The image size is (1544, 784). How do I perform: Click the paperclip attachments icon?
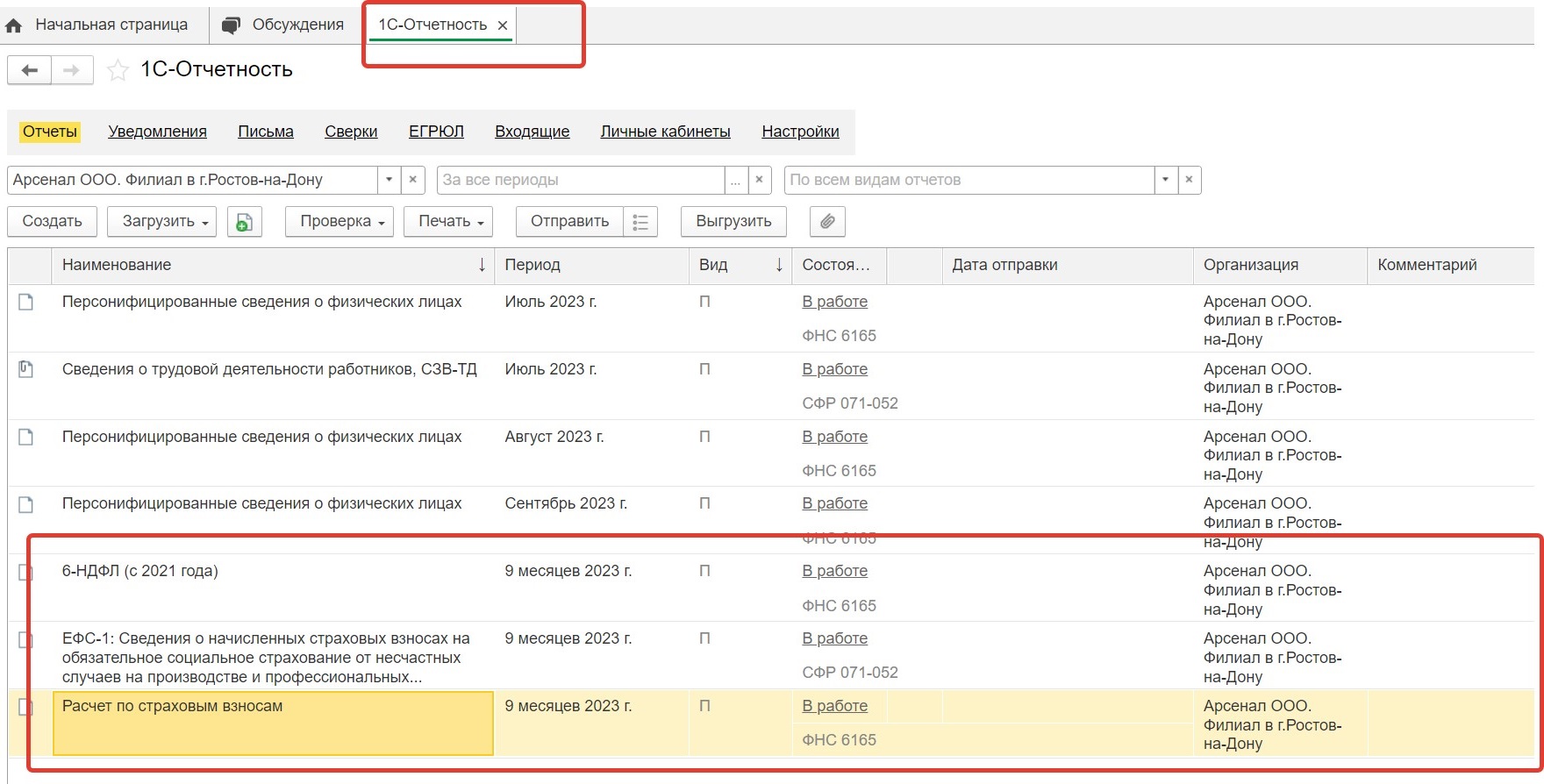pyautogui.click(x=827, y=222)
